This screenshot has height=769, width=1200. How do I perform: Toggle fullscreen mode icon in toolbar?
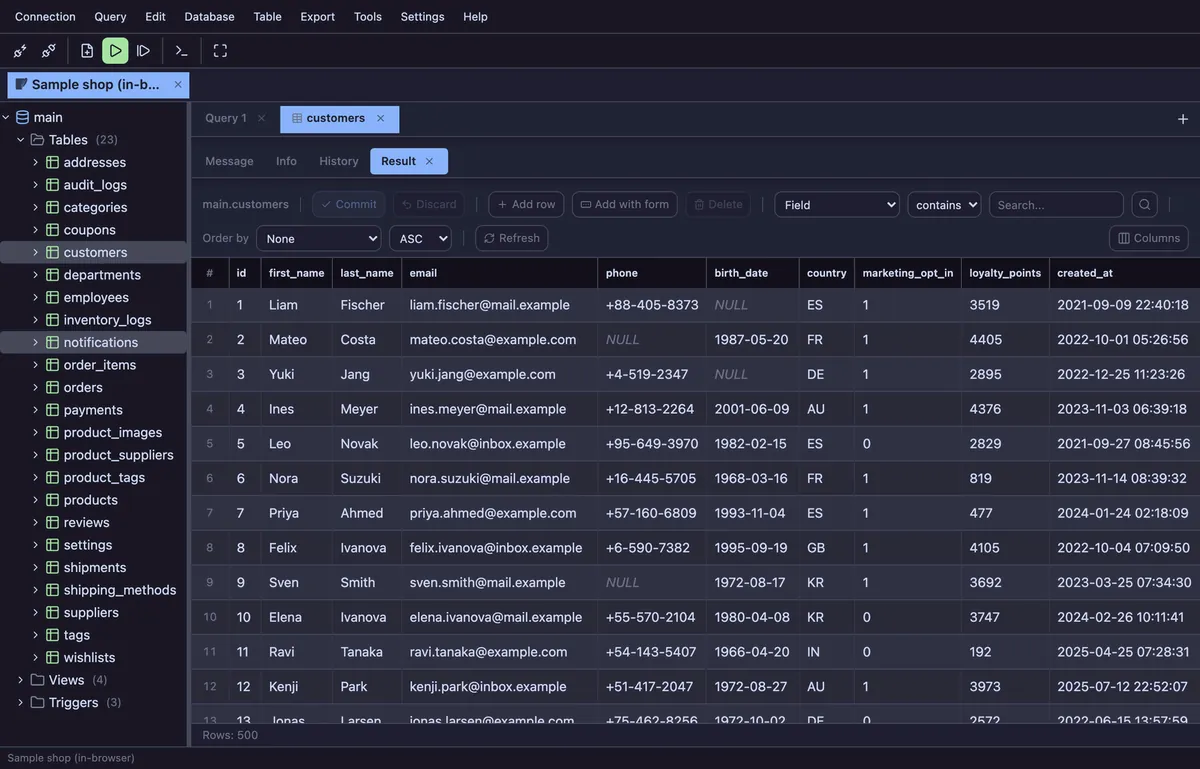pyautogui.click(x=220, y=51)
